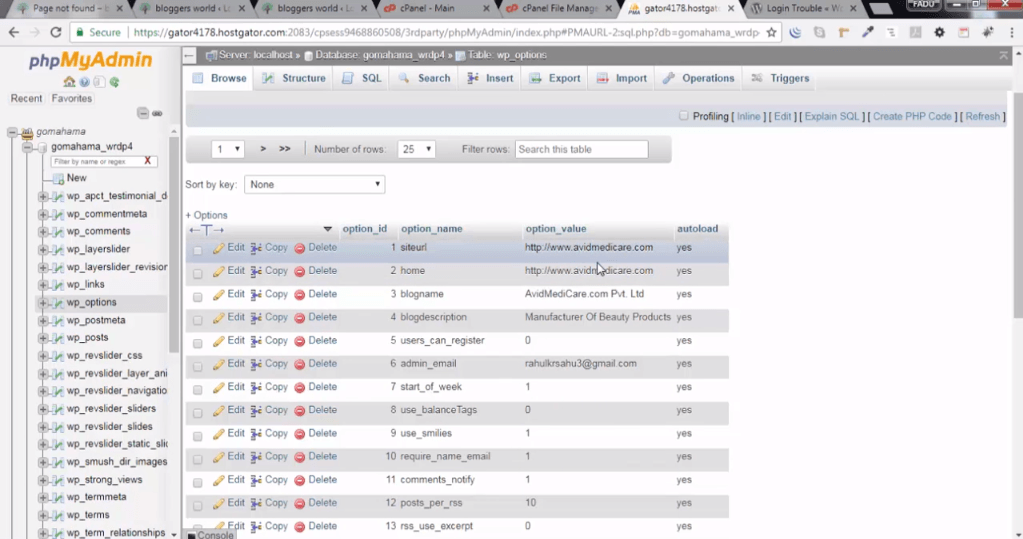Click wp_options table icon in sidebar
Viewport: 1023px width, 539px height.
58,303
